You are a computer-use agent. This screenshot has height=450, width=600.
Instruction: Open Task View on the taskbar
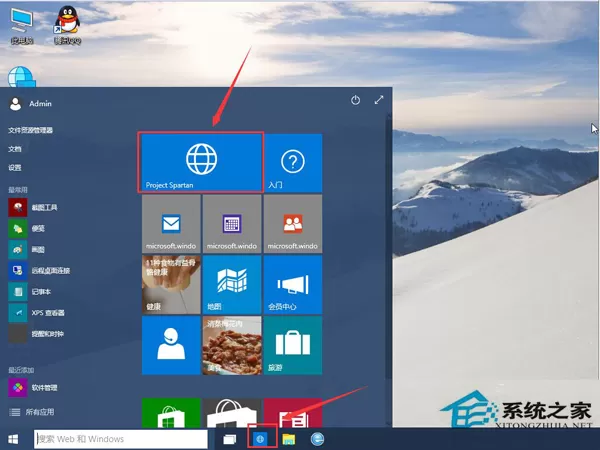(230, 439)
